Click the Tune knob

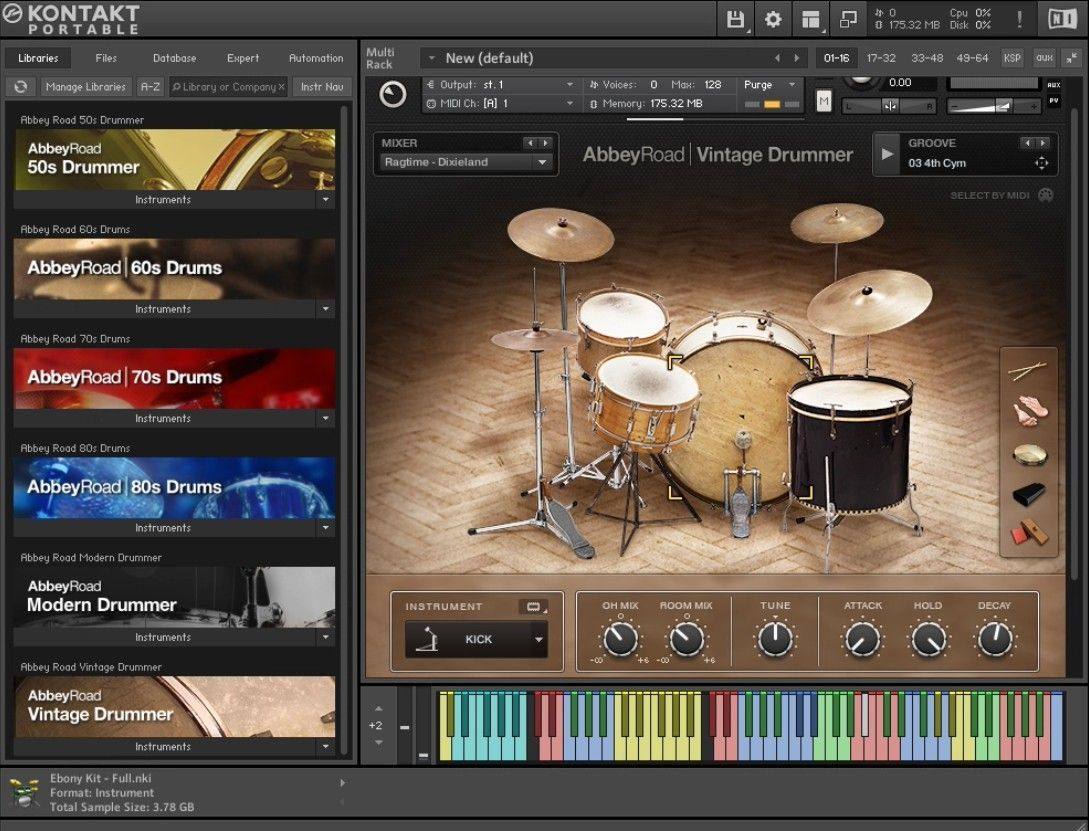point(775,638)
